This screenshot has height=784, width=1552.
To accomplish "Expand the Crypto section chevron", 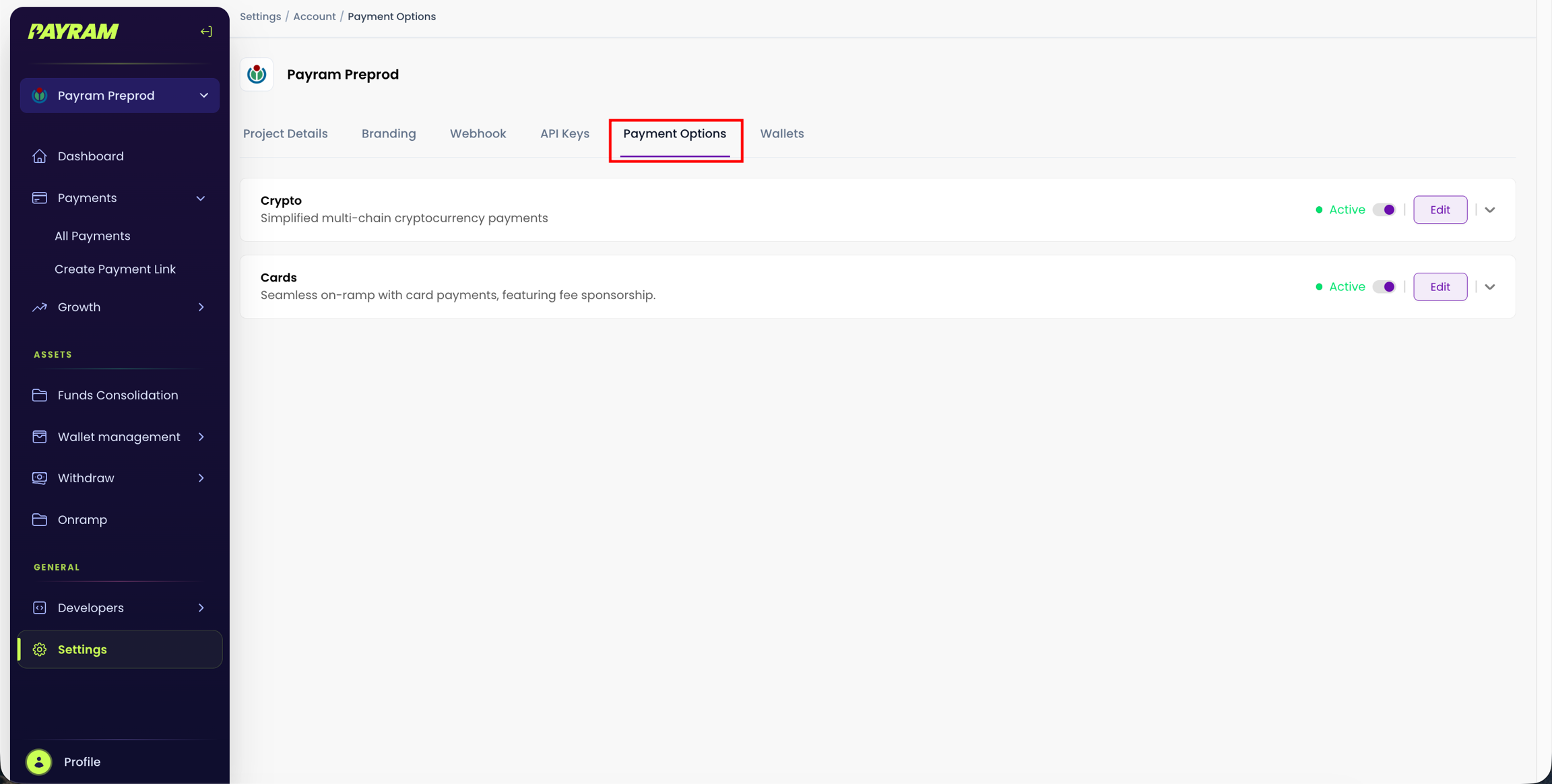I will (x=1490, y=210).
